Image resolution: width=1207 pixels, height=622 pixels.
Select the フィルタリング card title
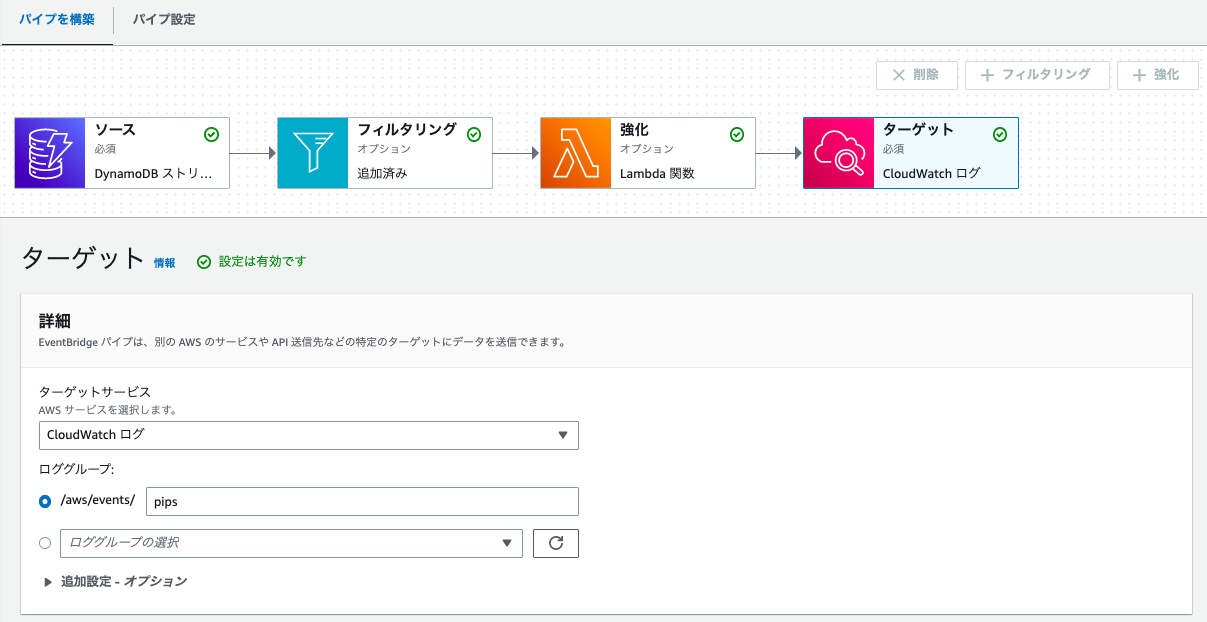[407, 130]
